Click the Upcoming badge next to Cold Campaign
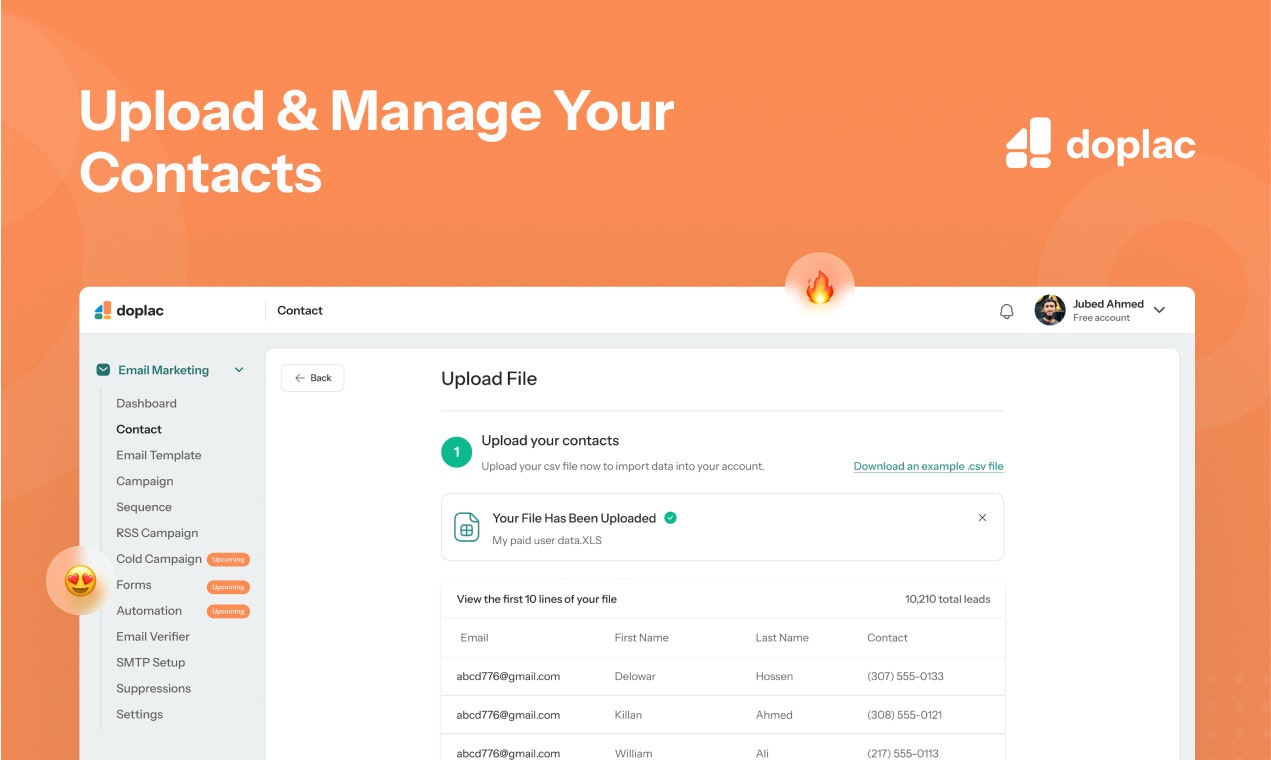 point(228,560)
